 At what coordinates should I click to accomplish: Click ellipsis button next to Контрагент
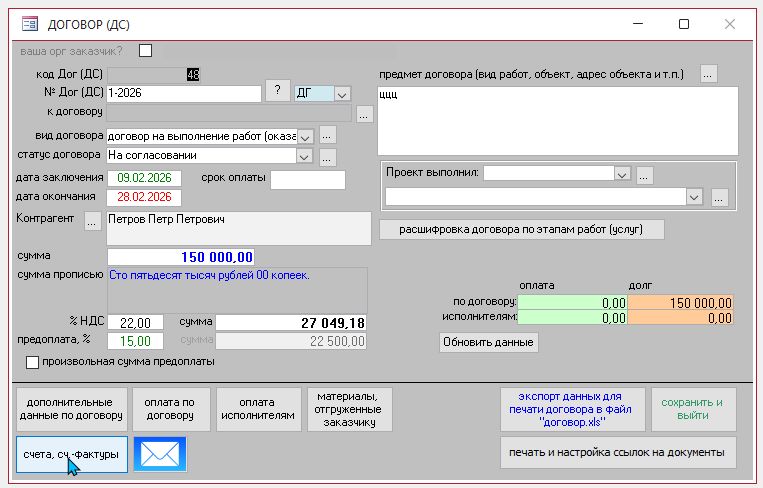click(93, 222)
